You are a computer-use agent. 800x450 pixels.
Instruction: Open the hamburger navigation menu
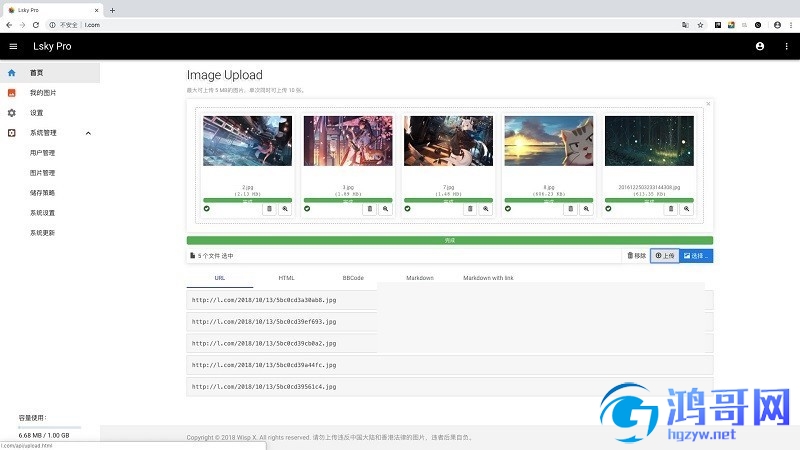[13, 46]
